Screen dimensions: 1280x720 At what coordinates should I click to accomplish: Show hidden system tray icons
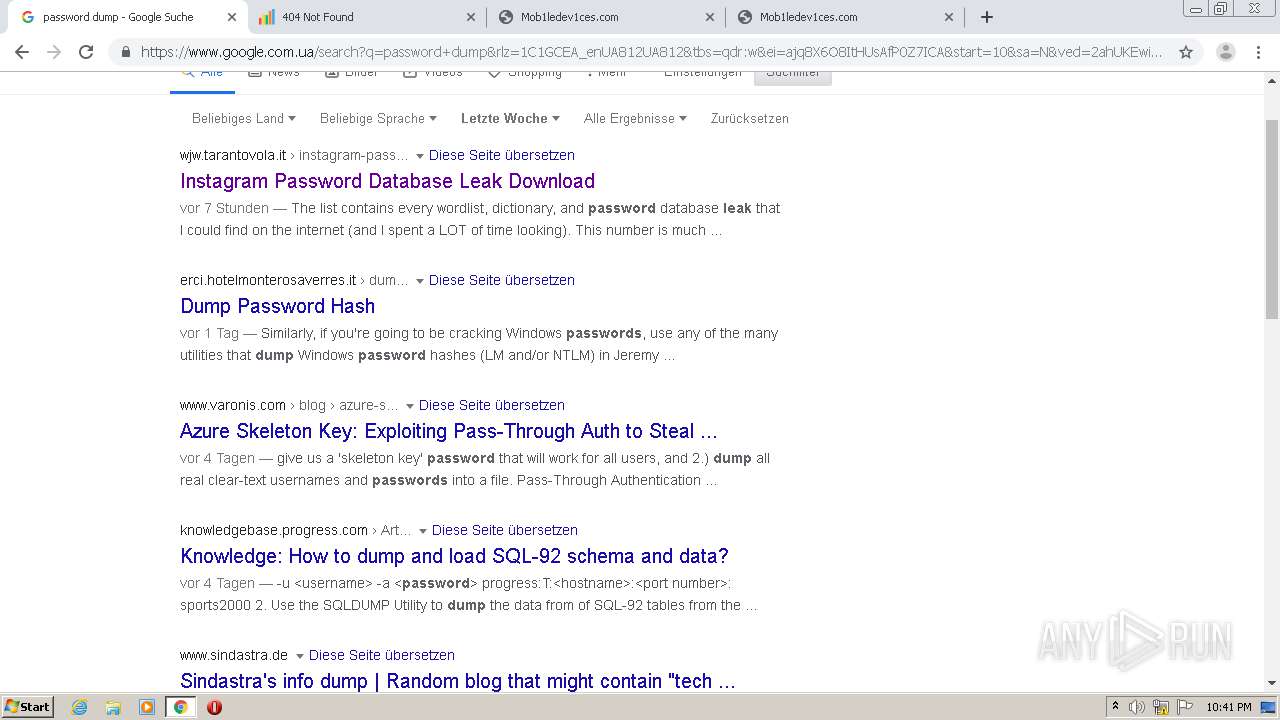[x=1115, y=707]
